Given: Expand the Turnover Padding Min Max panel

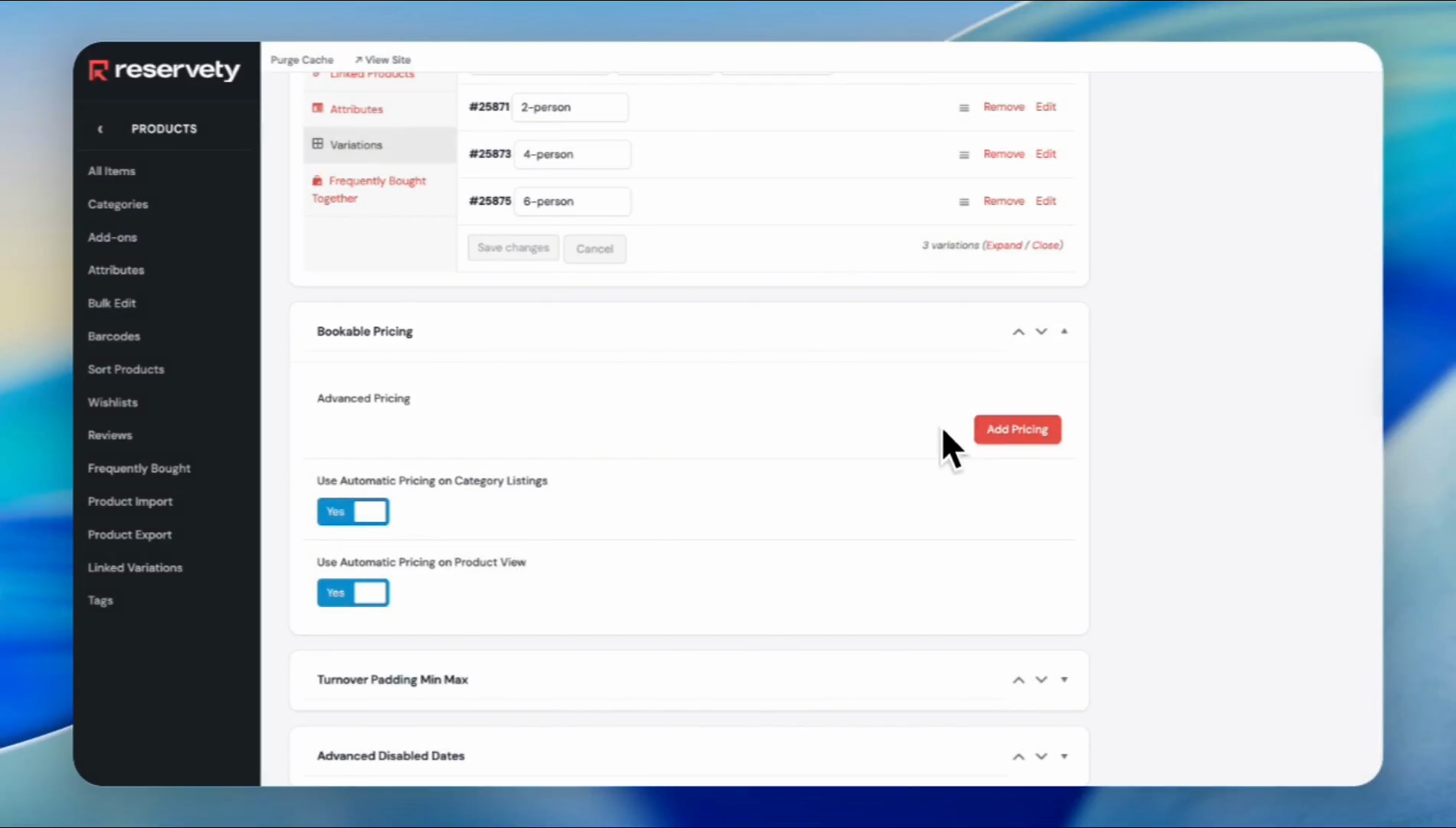Looking at the screenshot, I should click(x=1064, y=680).
